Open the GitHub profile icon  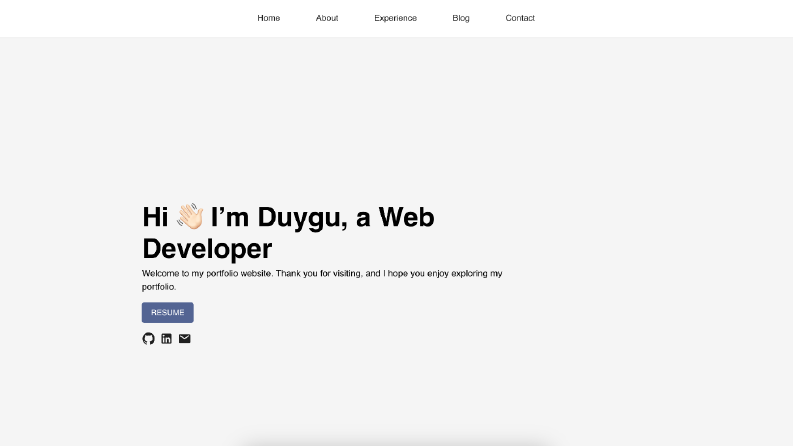pos(148,339)
